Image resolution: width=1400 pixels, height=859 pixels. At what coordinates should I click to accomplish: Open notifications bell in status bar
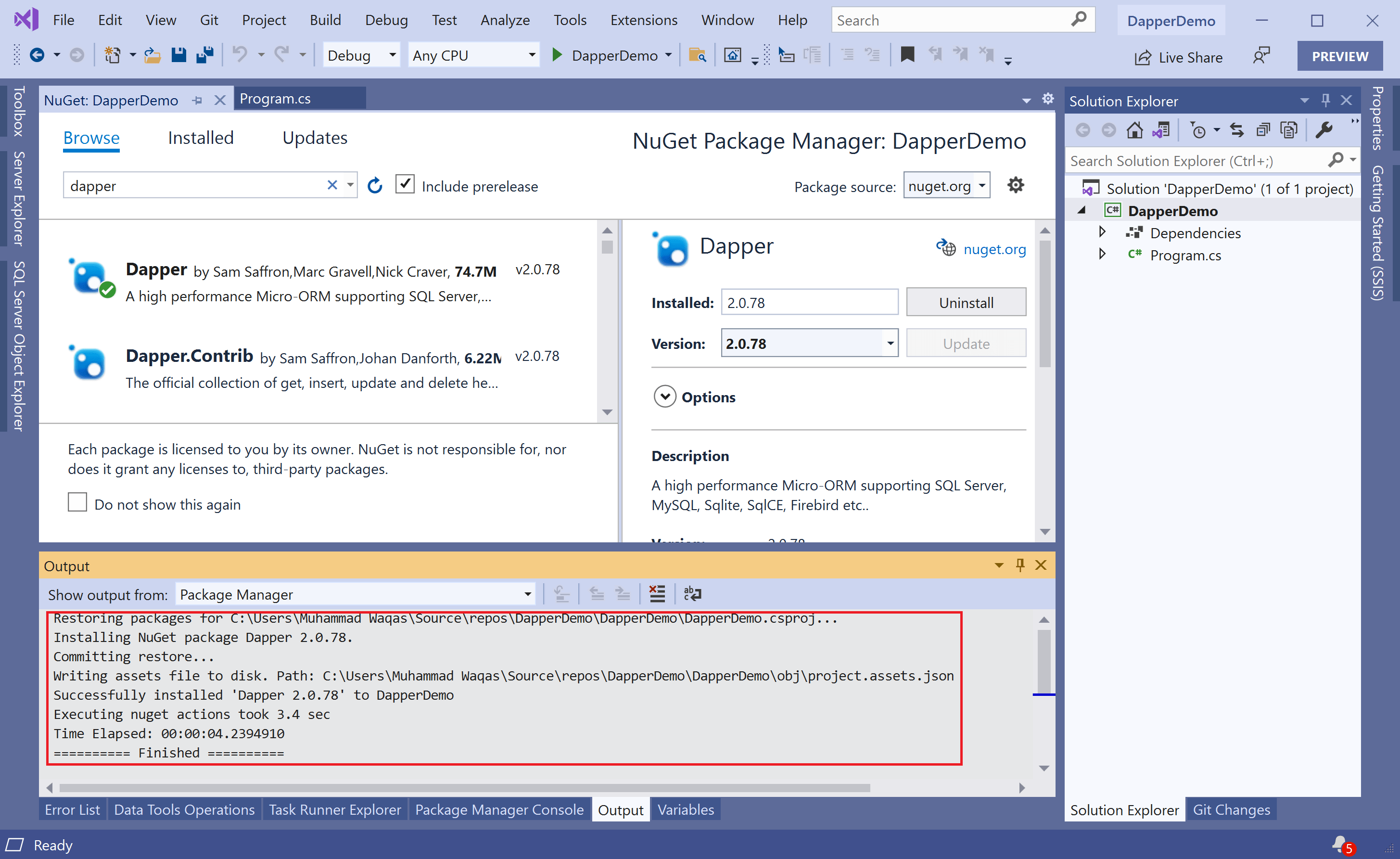point(1340,844)
